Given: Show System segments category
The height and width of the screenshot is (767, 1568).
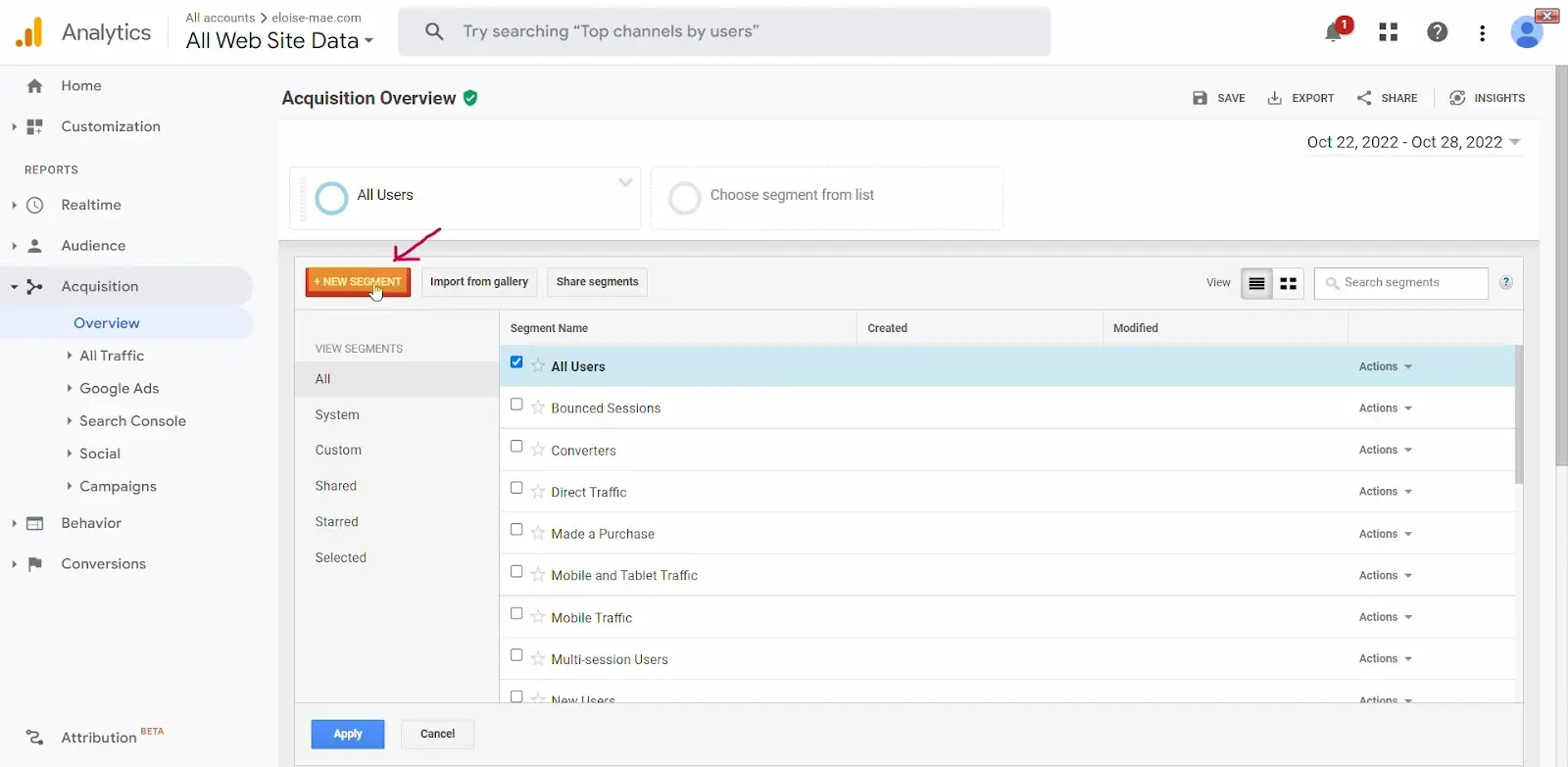Looking at the screenshot, I should tap(337, 415).
